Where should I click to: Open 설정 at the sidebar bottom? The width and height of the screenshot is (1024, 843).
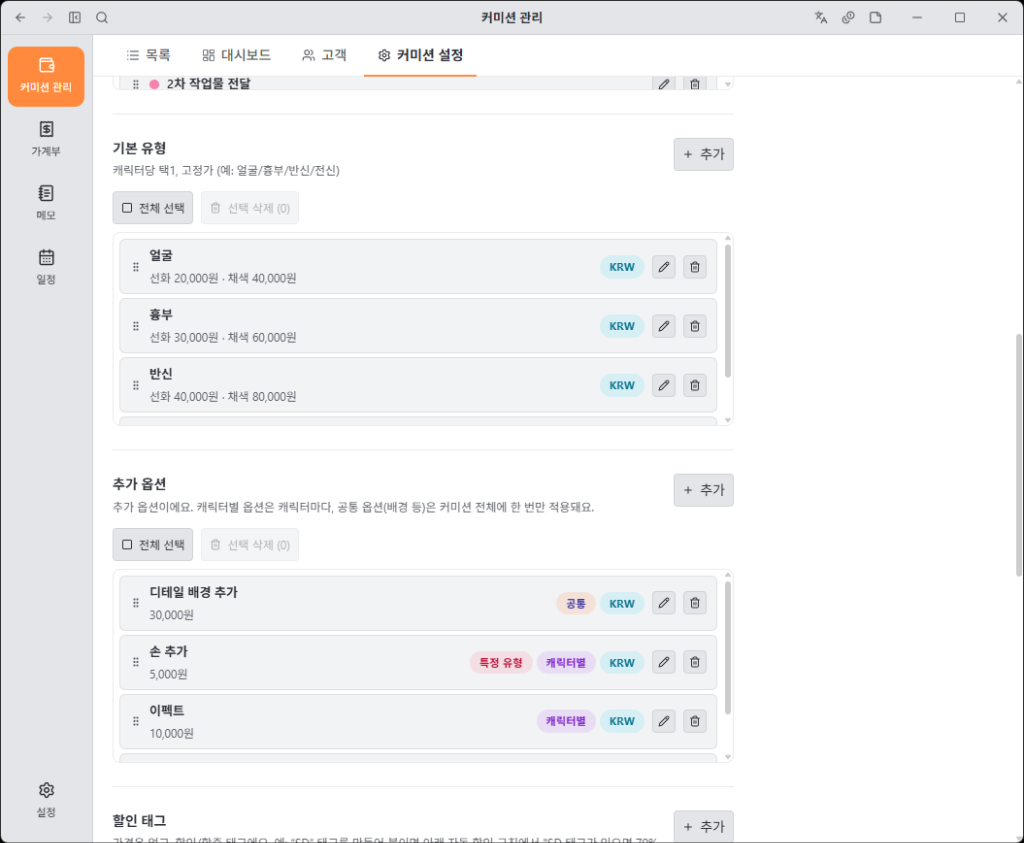tap(46, 800)
